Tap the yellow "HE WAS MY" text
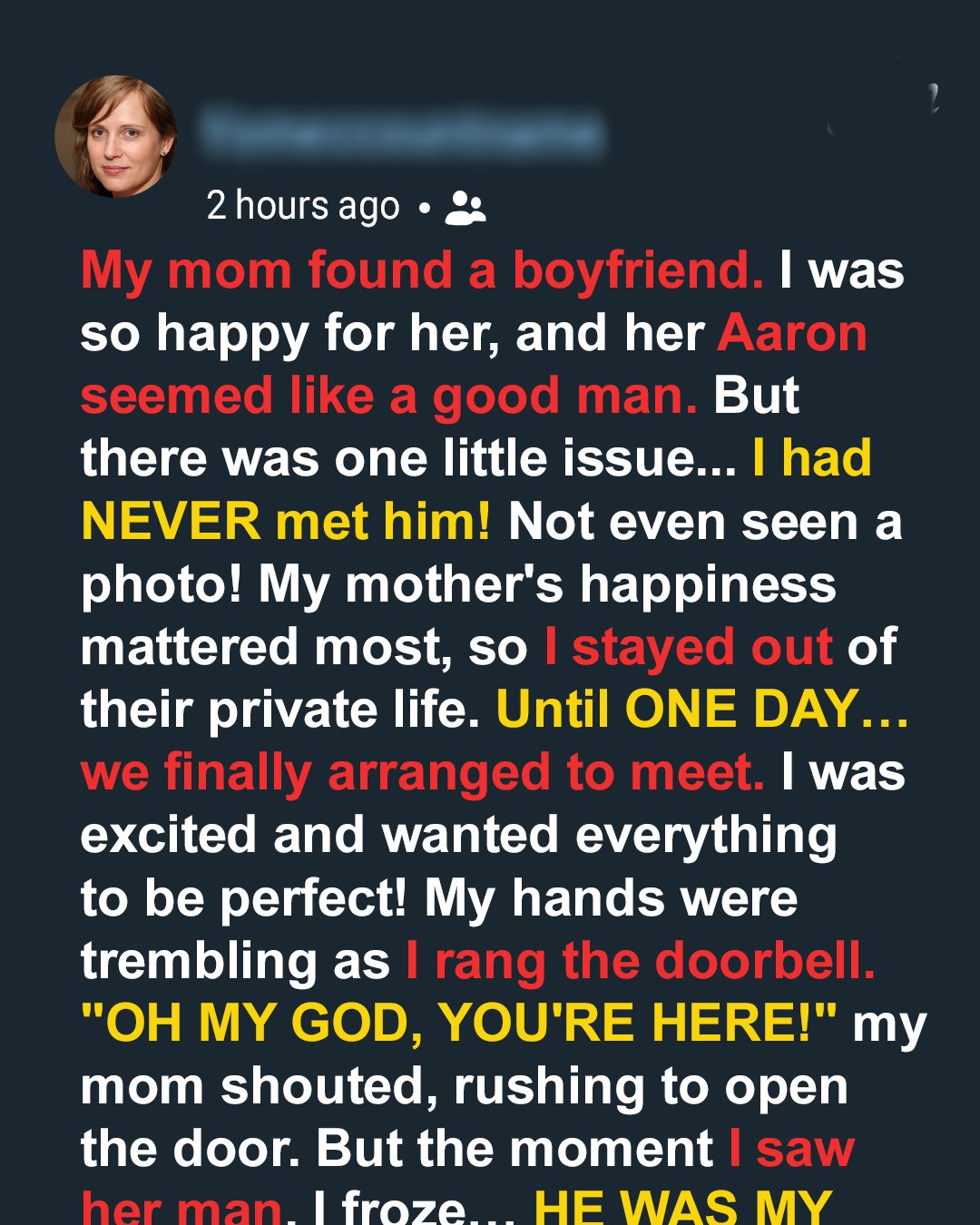980x1225 pixels. [x=682, y=1207]
